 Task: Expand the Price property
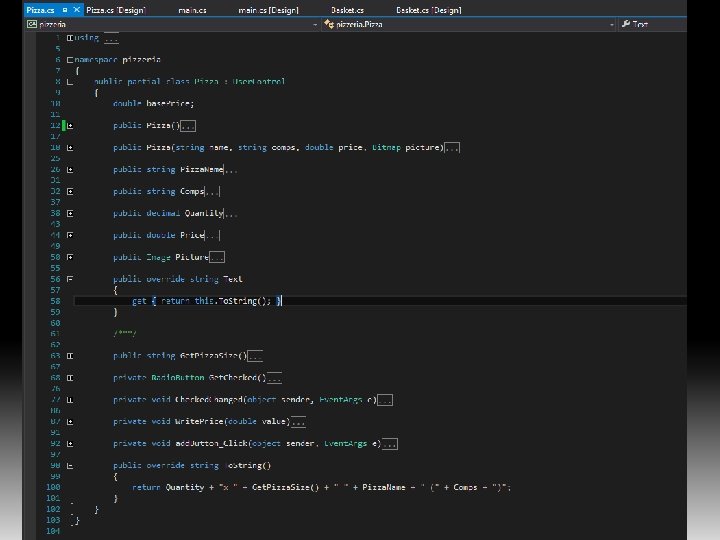click(70, 235)
